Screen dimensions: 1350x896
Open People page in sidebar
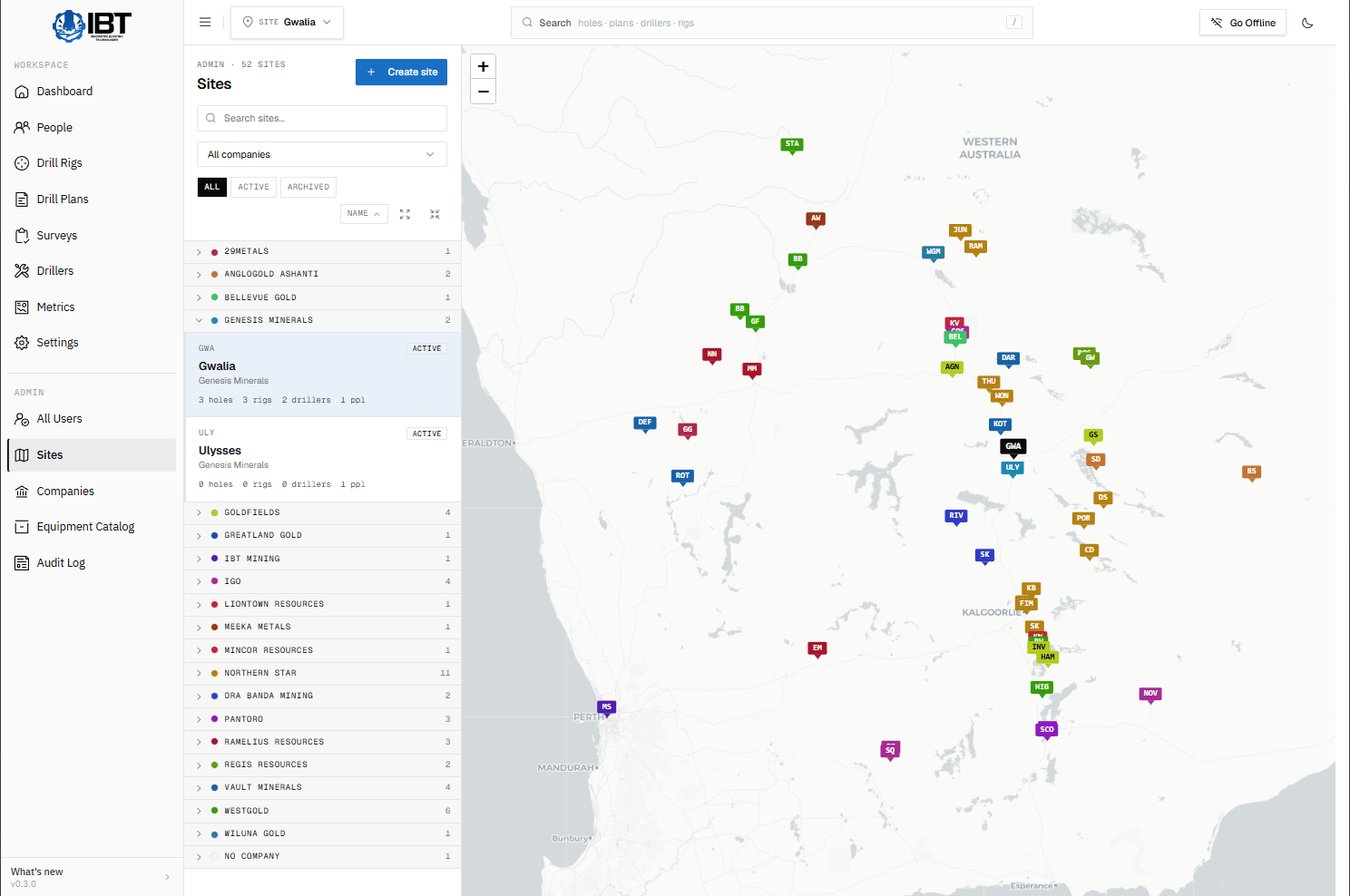(91, 128)
